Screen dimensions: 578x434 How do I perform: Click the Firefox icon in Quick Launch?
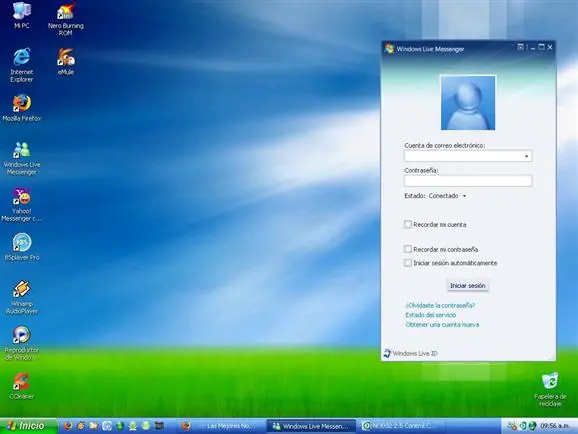point(68,426)
